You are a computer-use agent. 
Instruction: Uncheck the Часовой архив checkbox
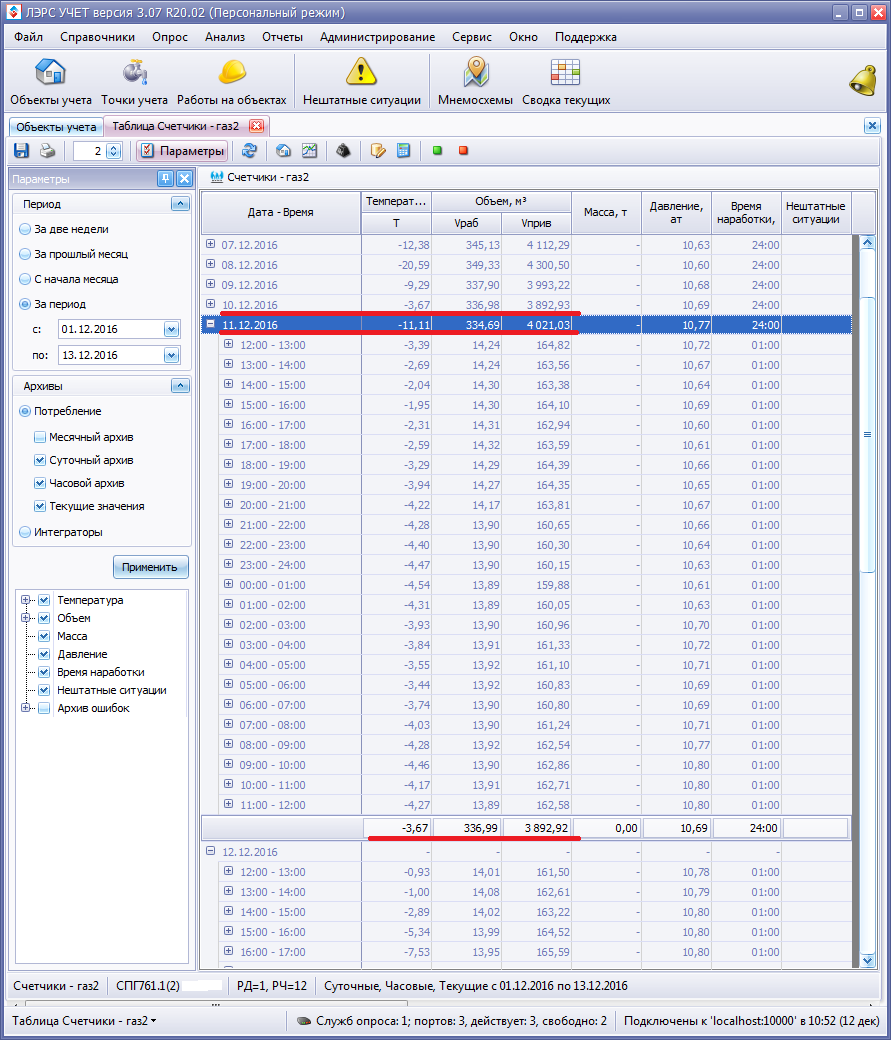click(40, 483)
